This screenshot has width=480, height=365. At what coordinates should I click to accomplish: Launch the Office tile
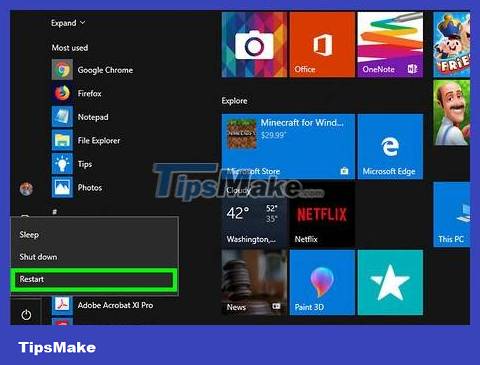322,45
